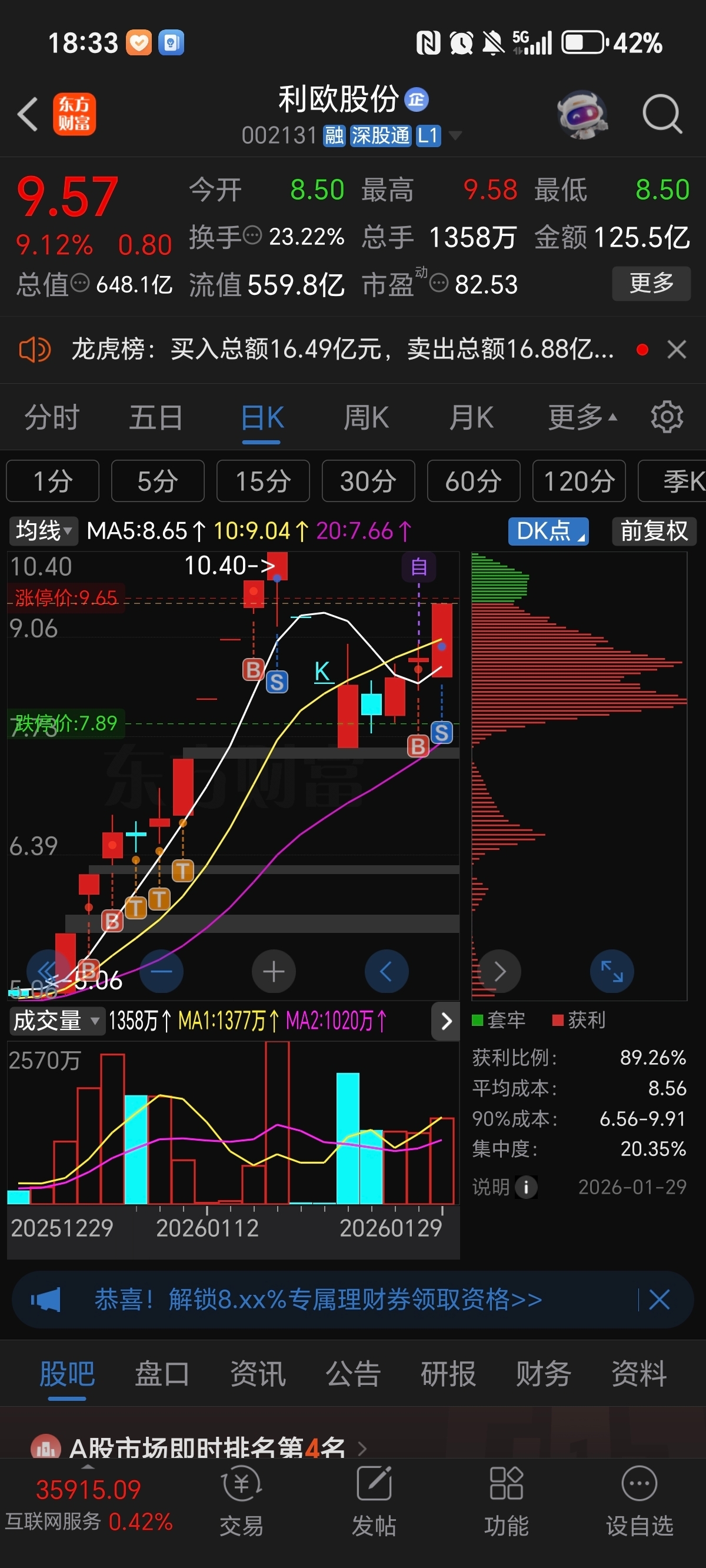The height and width of the screenshot is (1568, 706).
Task: Zoom out chart with minus icon
Action: 161,971
